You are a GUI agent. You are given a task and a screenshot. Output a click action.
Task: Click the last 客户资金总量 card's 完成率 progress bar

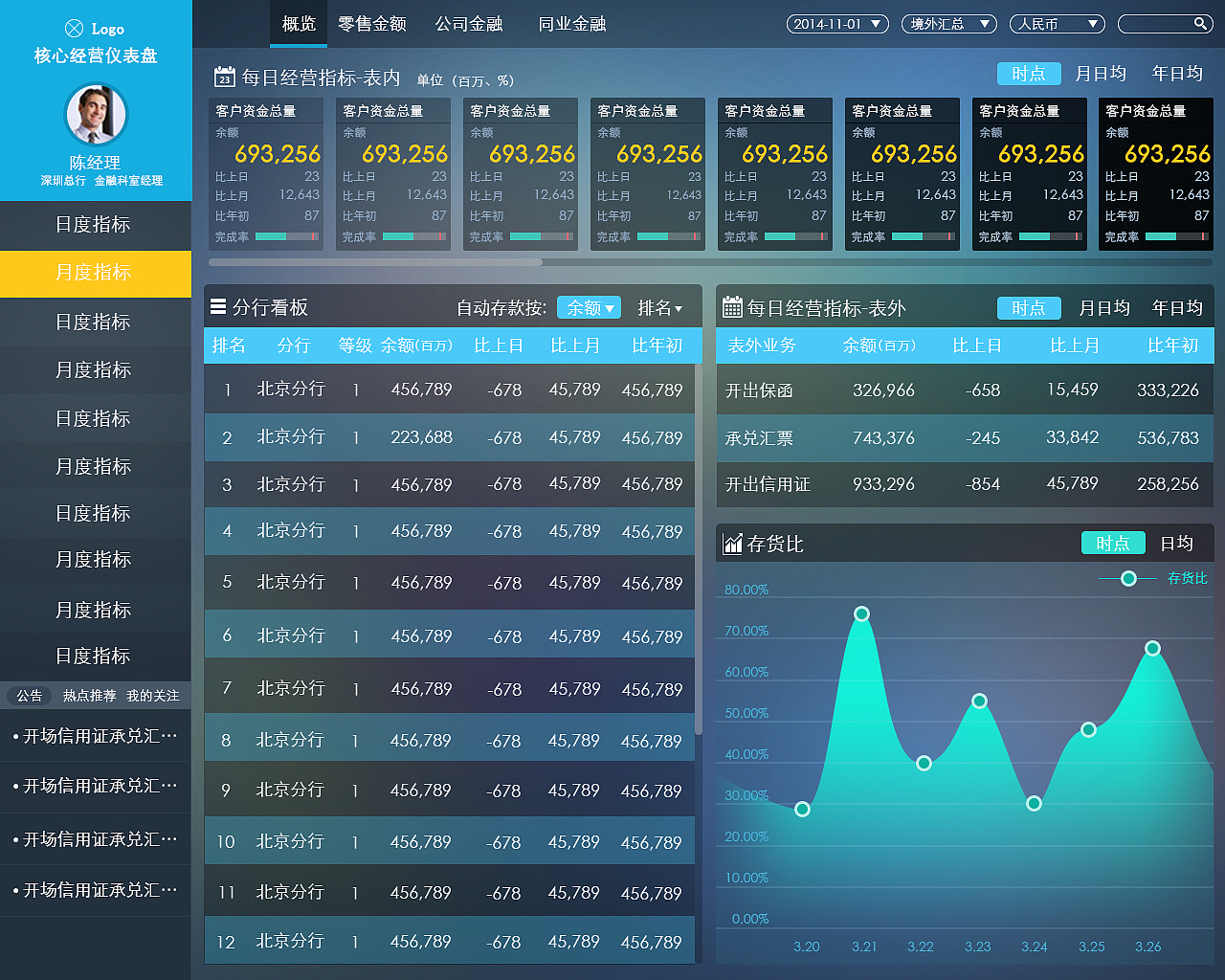coord(1177,236)
